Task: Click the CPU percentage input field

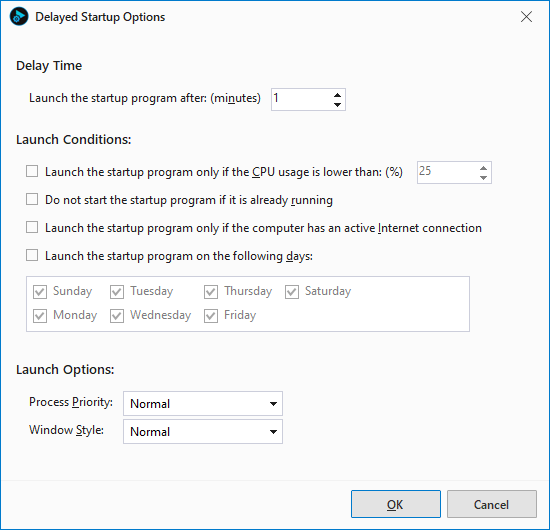Action: [447, 172]
